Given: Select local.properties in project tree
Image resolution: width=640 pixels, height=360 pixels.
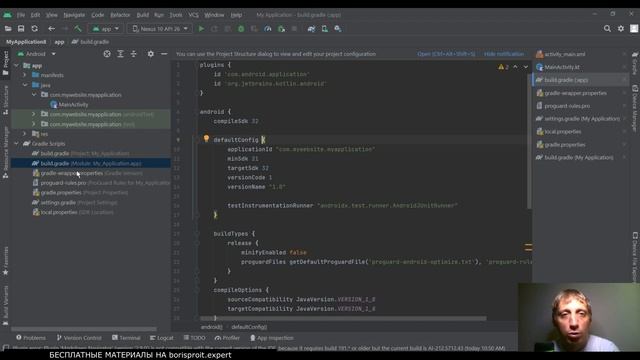Looking at the screenshot, I should click(73, 212).
